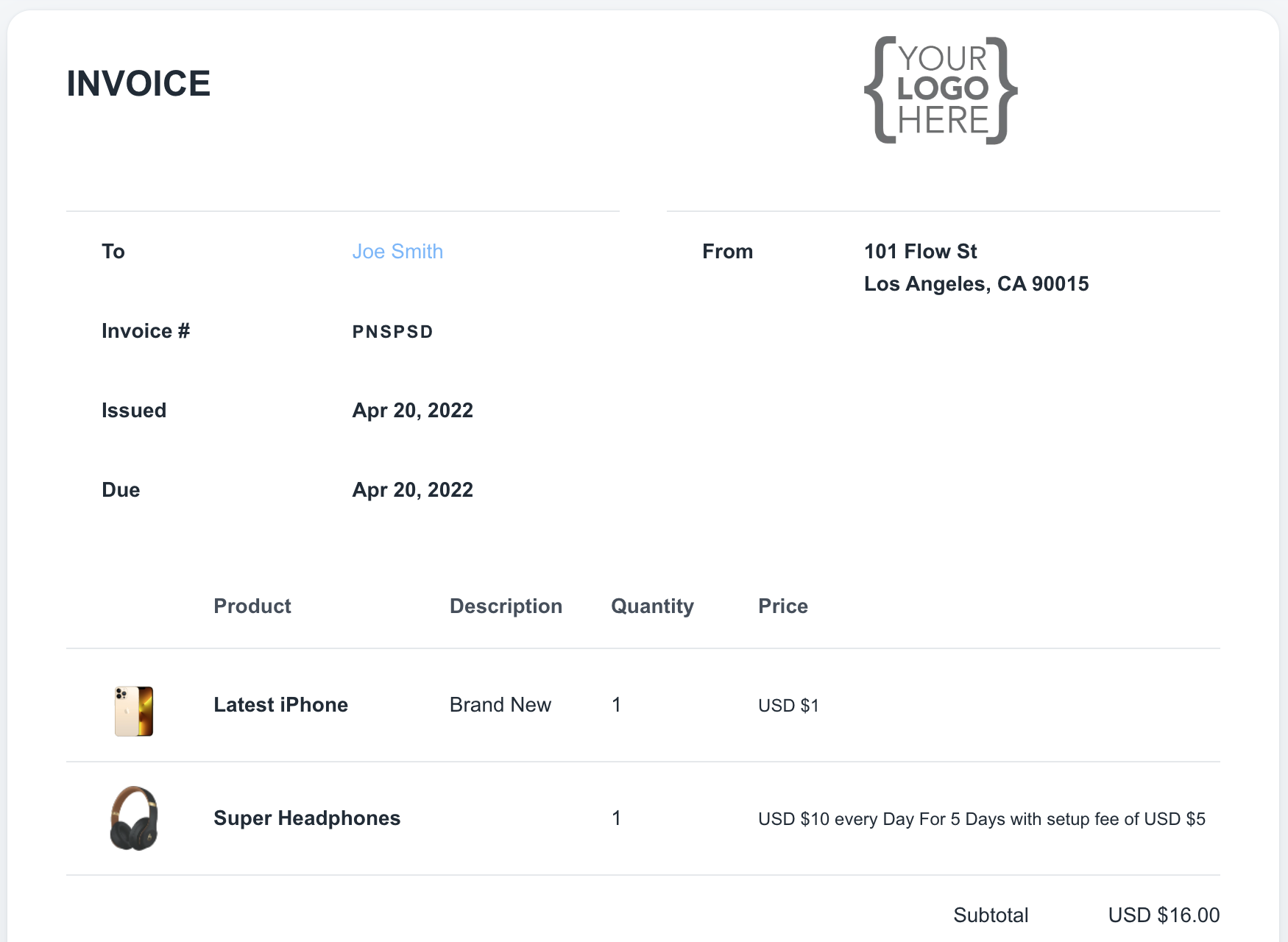Click the Product column header
The image size is (1288, 942).
click(x=252, y=606)
